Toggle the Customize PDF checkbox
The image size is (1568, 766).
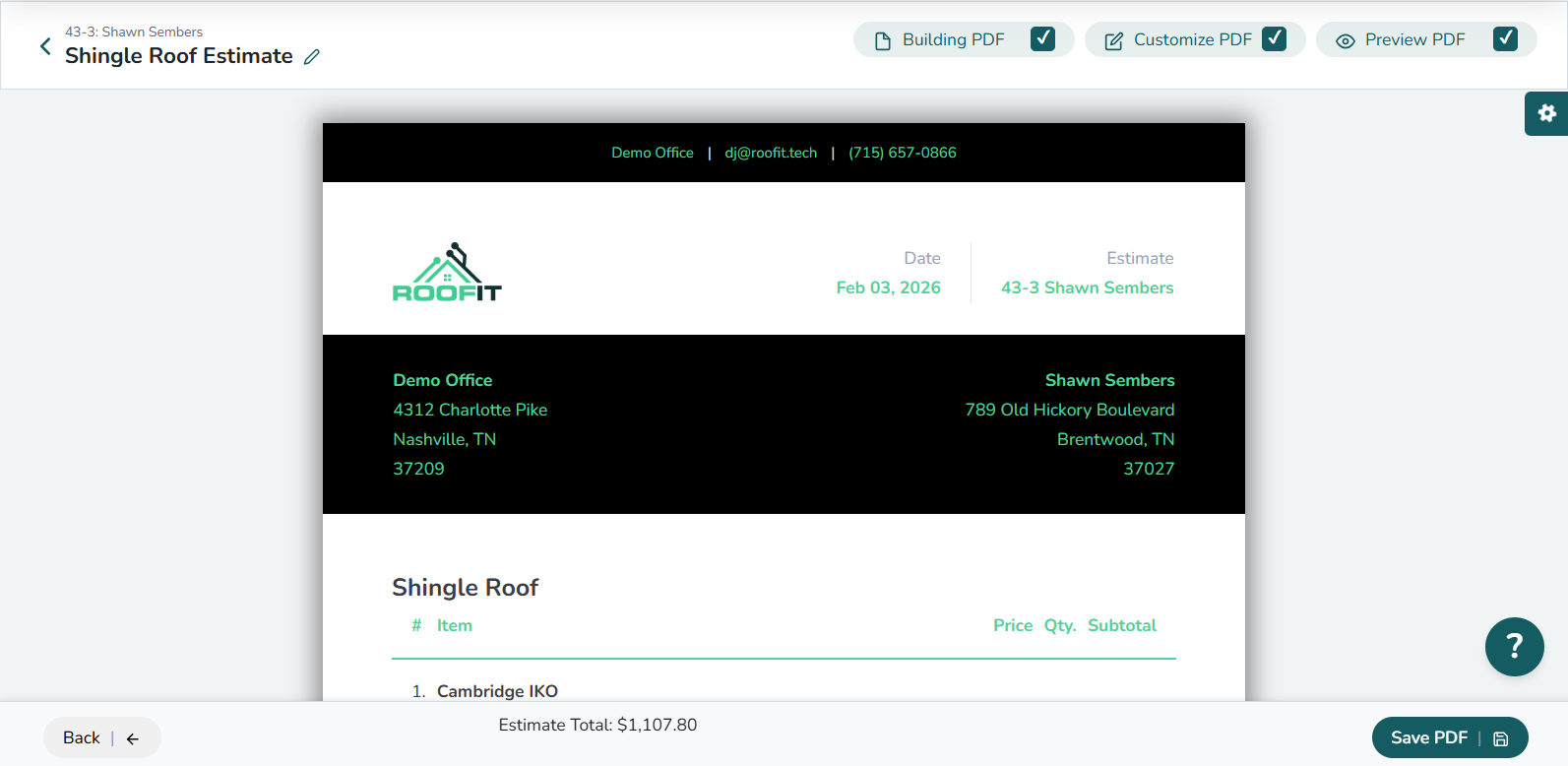[x=1274, y=38]
